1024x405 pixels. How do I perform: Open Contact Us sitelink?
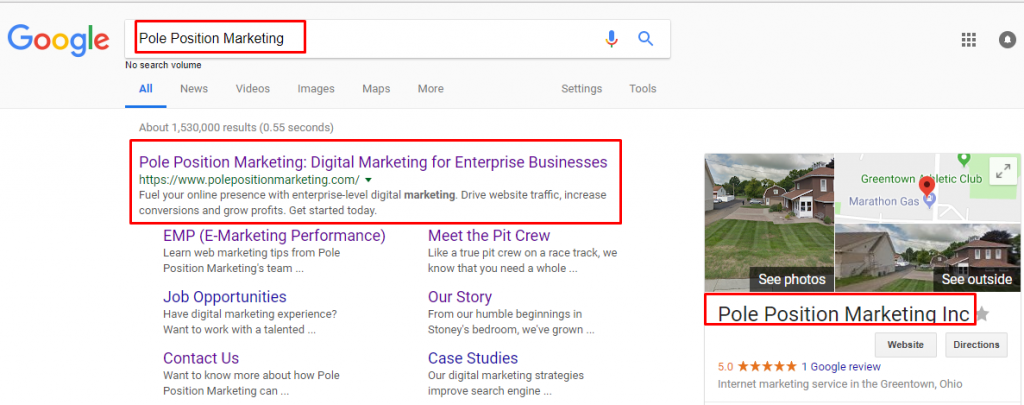tap(201, 358)
